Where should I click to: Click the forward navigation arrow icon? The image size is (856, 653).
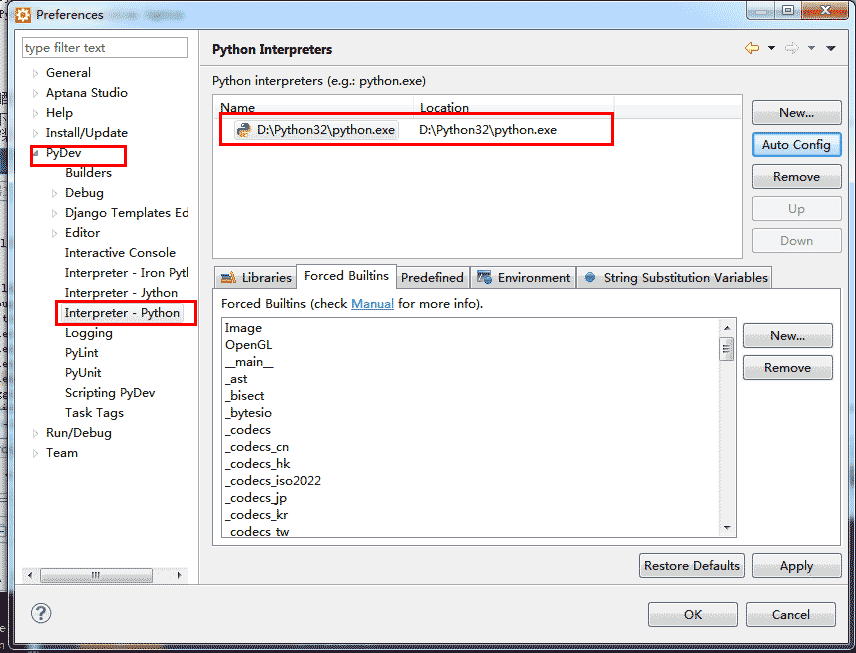tap(792, 48)
